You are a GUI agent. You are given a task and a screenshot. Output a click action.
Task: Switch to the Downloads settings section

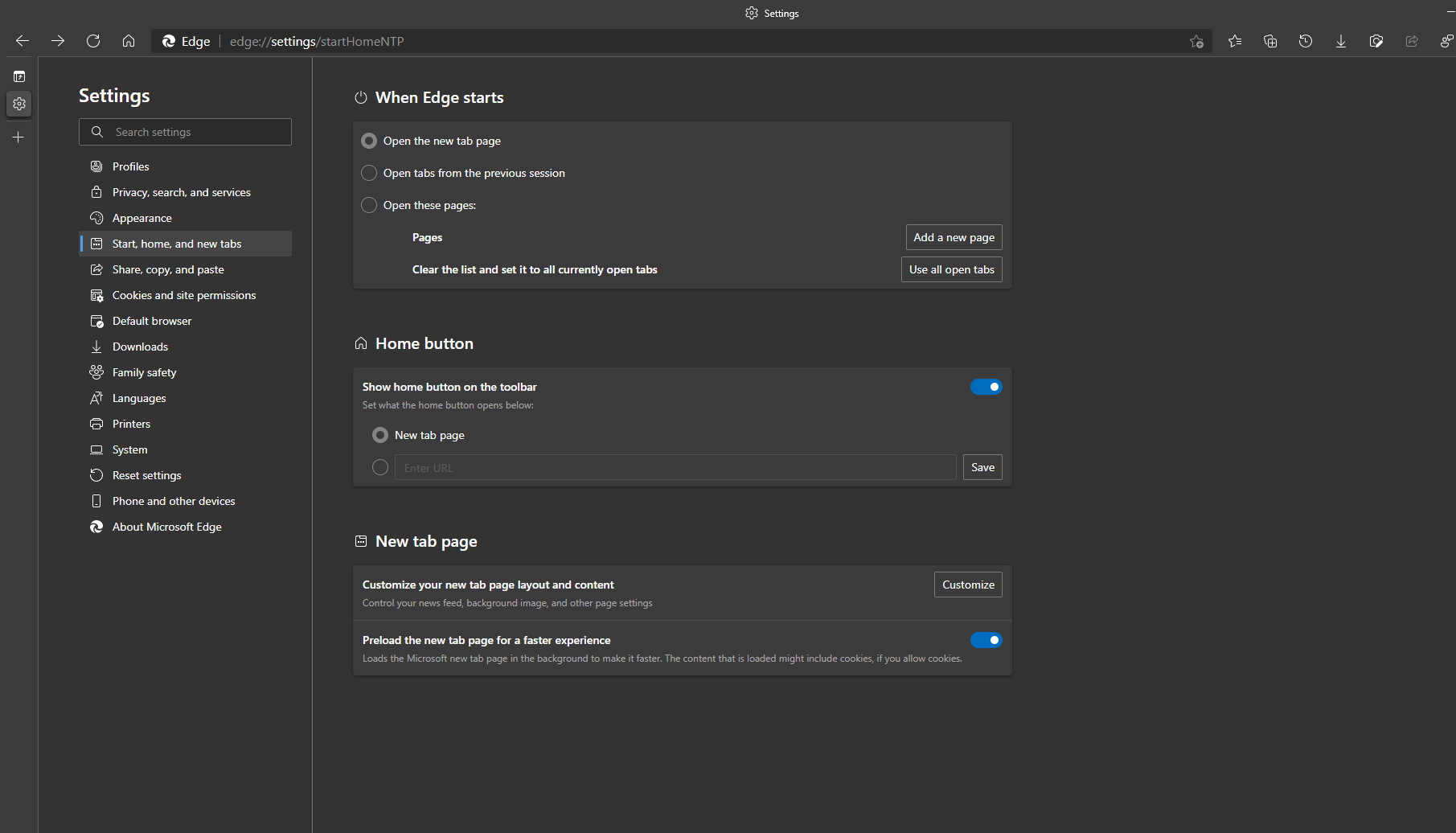139,346
